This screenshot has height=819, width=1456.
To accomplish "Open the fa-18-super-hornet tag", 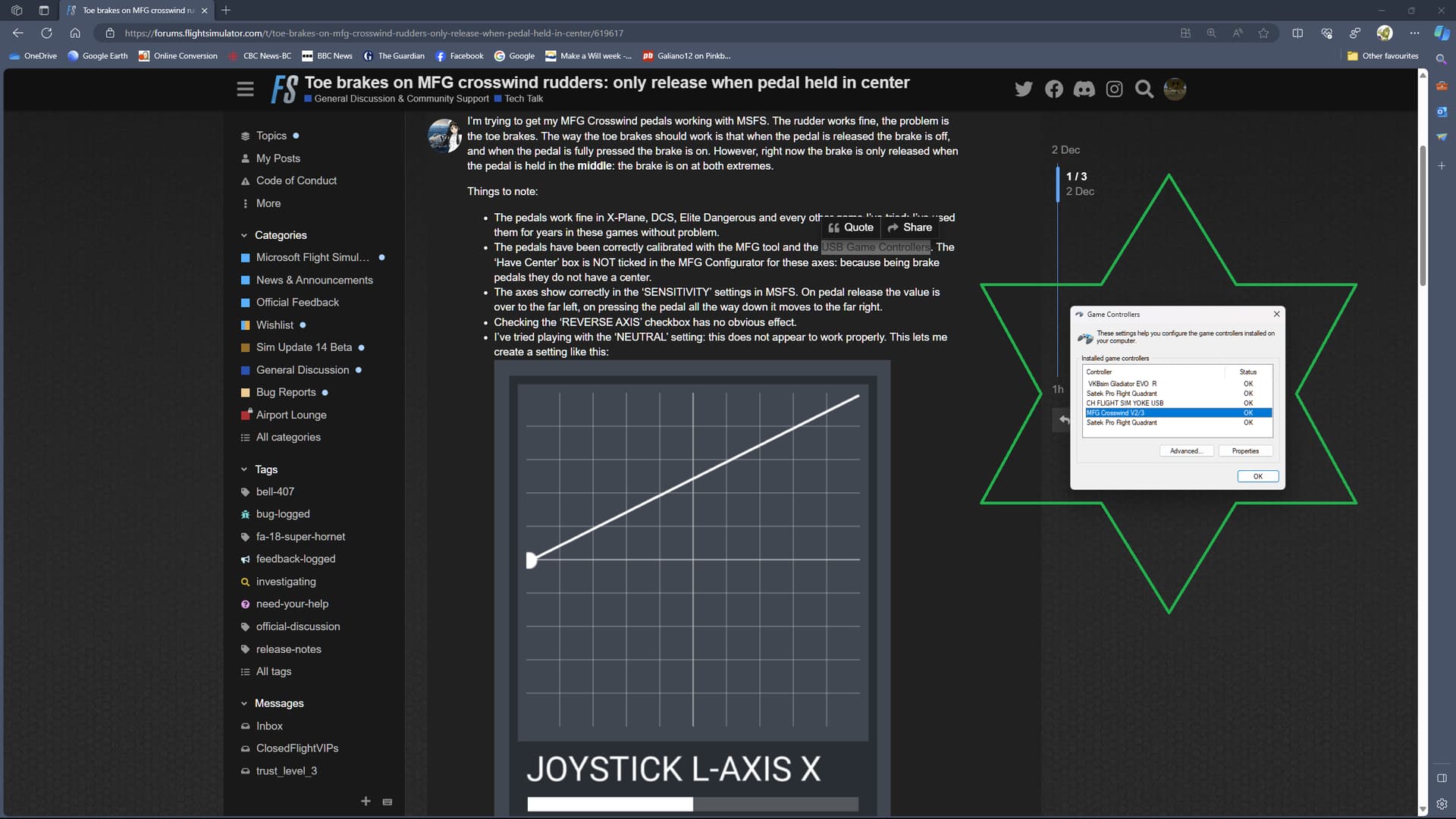I will pyautogui.click(x=300, y=537).
